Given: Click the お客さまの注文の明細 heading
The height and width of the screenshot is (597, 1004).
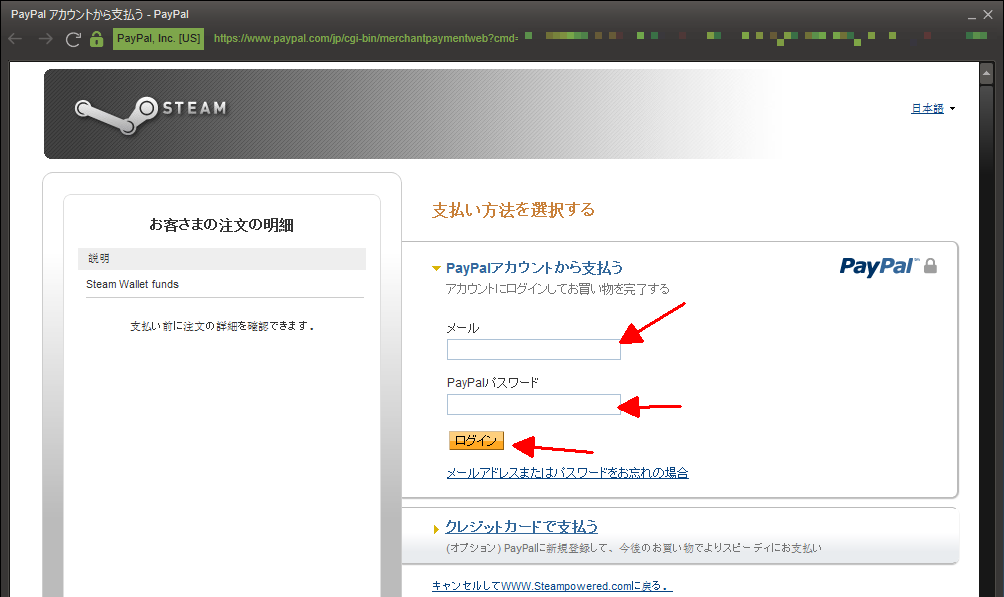Looking at the screenshot, I should (222, 225).
